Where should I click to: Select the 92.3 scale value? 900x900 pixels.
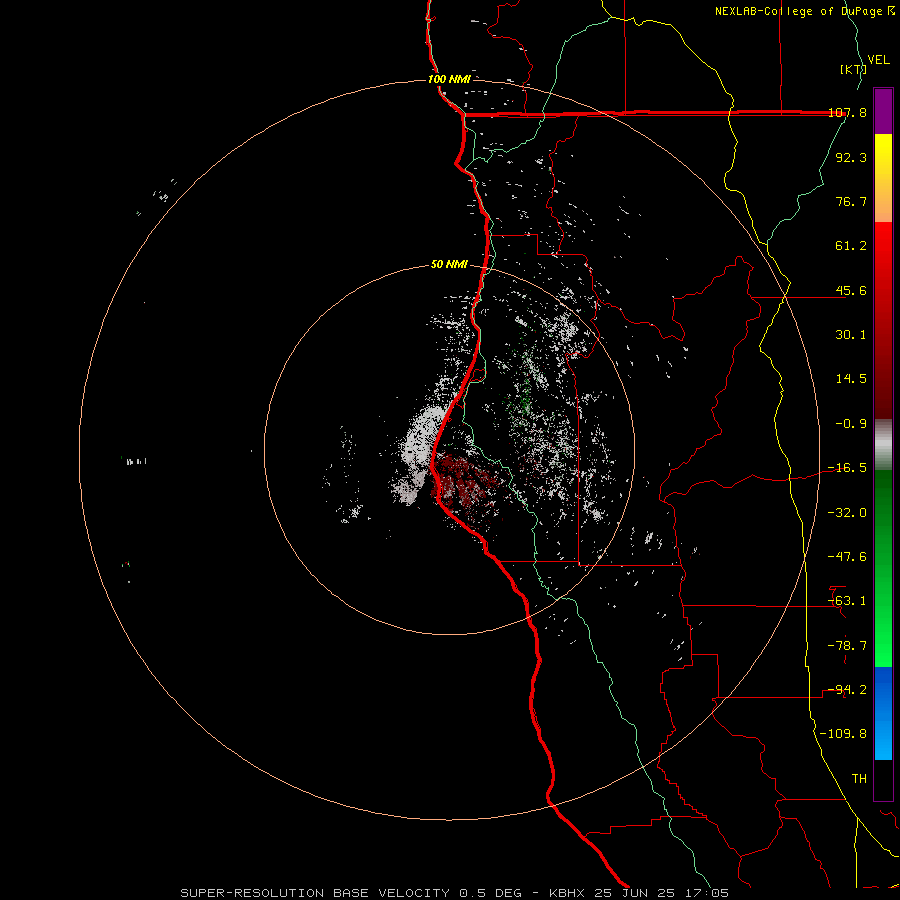click(x=851, y=157)
